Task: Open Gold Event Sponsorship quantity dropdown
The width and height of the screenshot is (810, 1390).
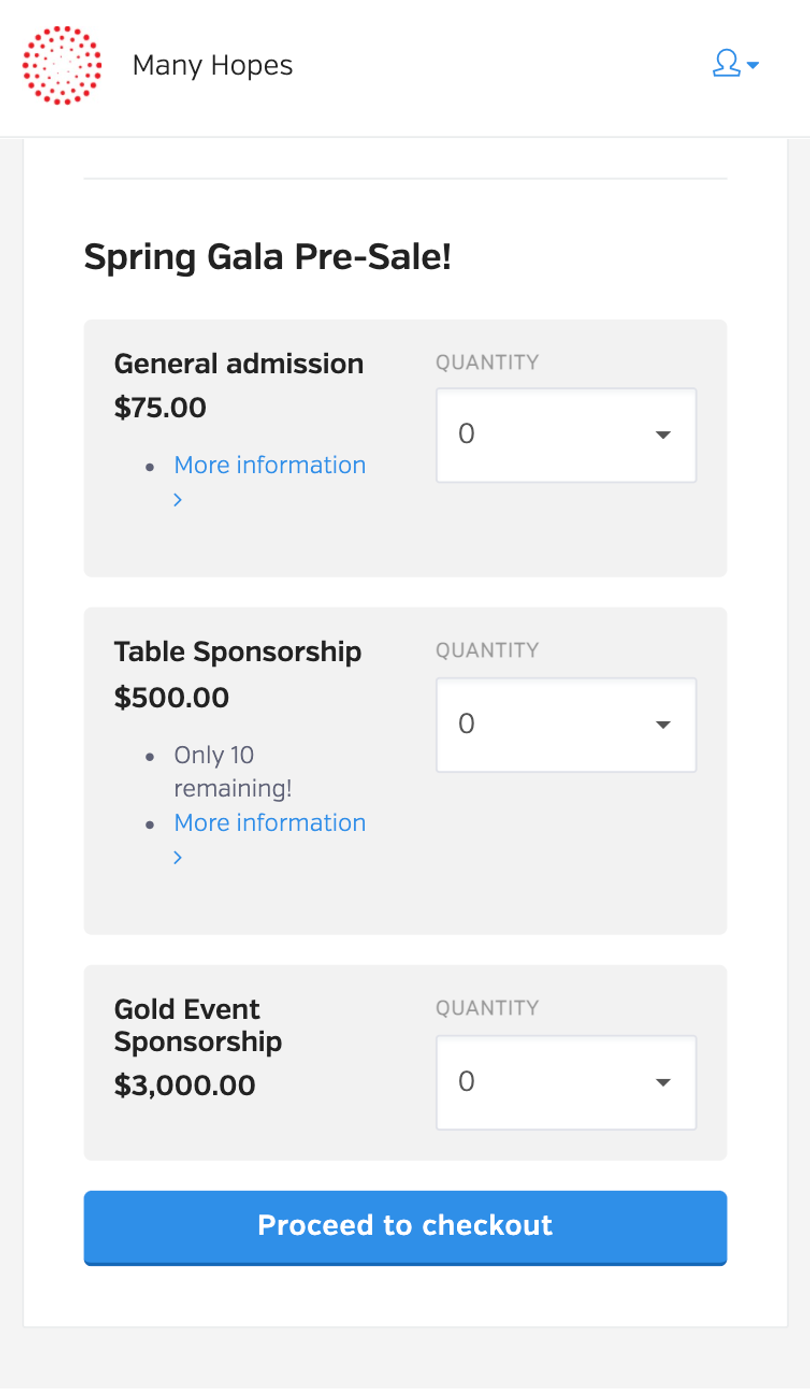Action: 566,1083
